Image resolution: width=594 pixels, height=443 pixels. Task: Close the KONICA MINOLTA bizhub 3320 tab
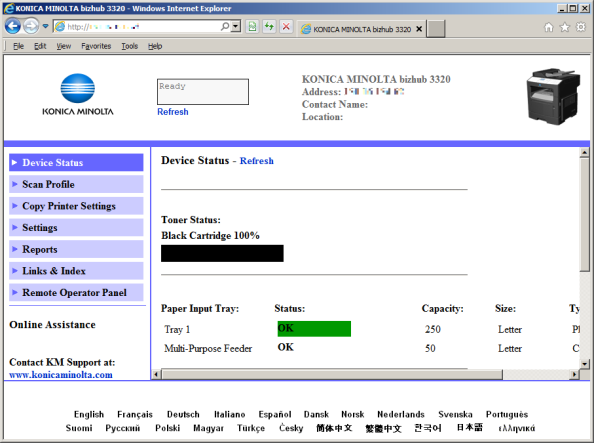[419, 29]
